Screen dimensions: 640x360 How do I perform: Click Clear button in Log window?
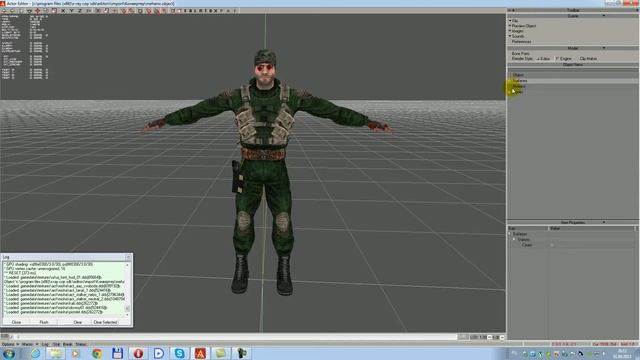click(78, 322)
